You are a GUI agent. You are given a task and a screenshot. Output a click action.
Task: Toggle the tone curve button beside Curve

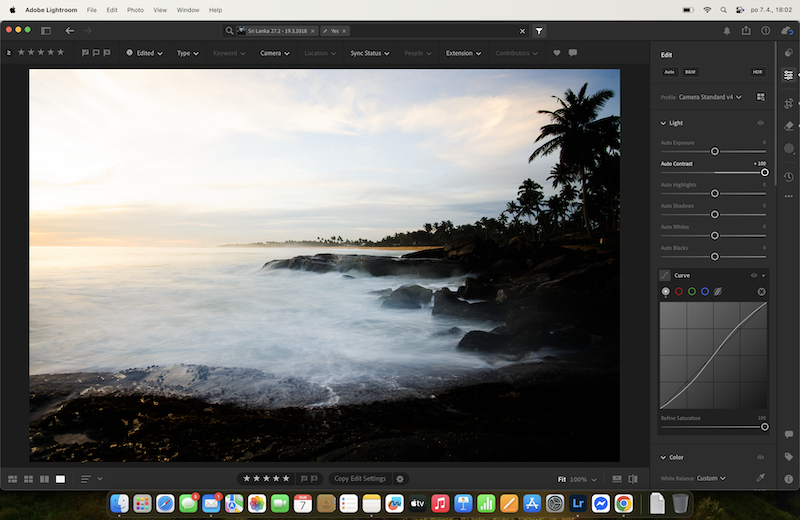[664, 276]
